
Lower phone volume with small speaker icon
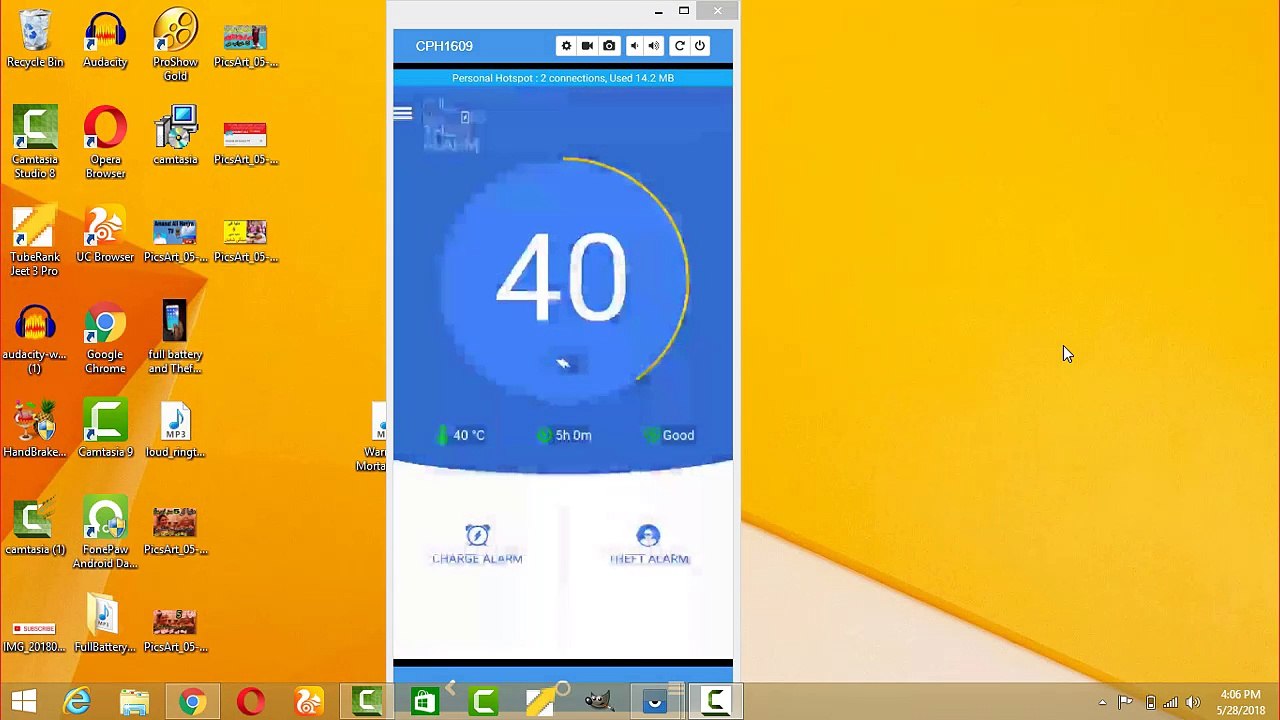click(x=633, y=46)
